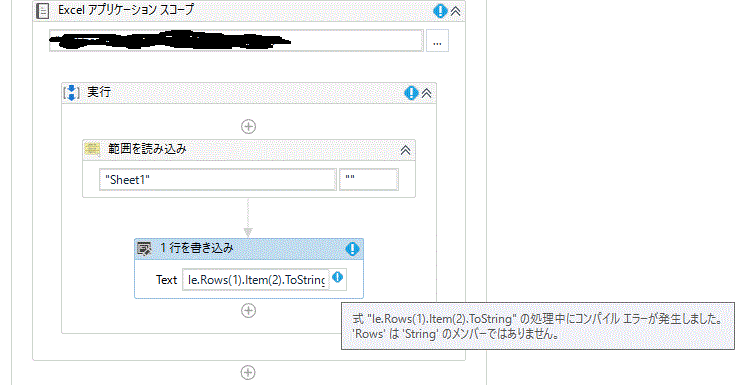Click the error icon beside Text field
This screenshot has height=385, width=741.
click(x=337, y=277)
